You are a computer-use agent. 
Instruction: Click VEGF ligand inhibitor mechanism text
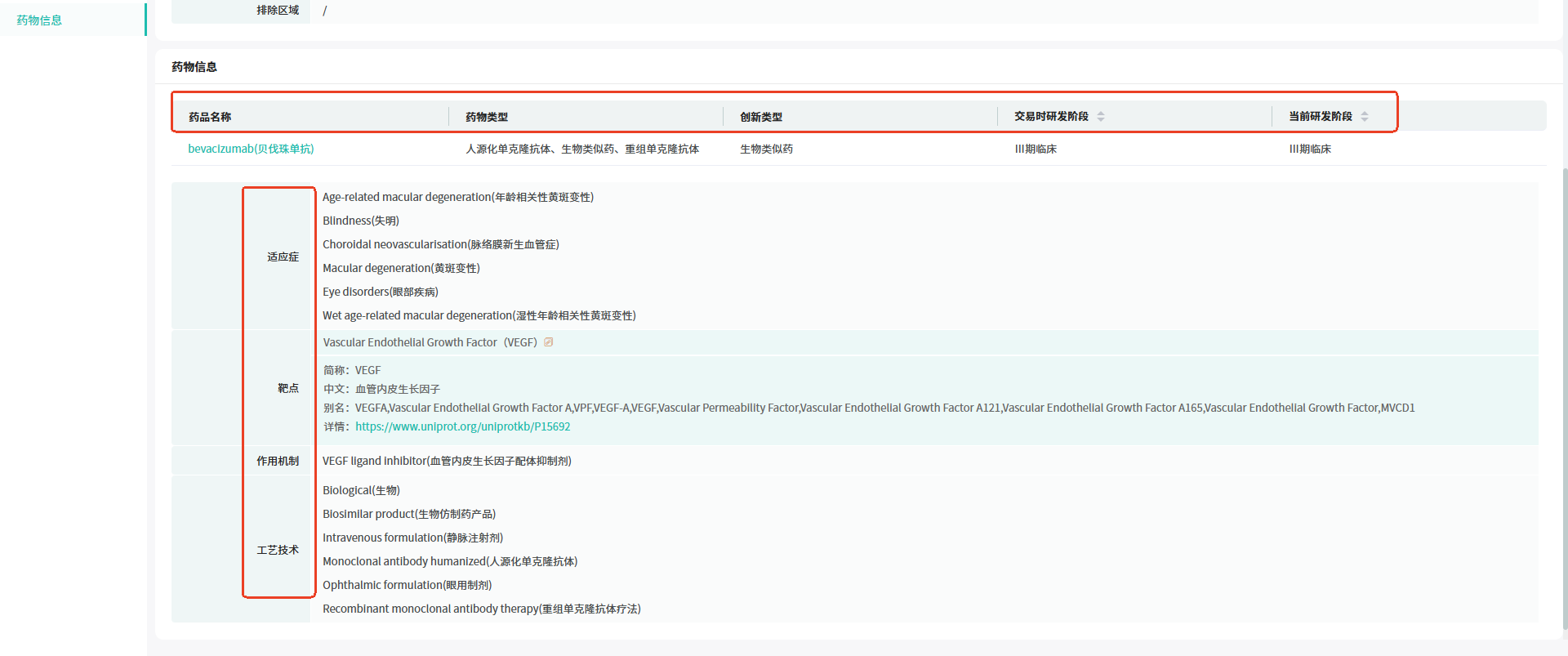coord(447,461)
